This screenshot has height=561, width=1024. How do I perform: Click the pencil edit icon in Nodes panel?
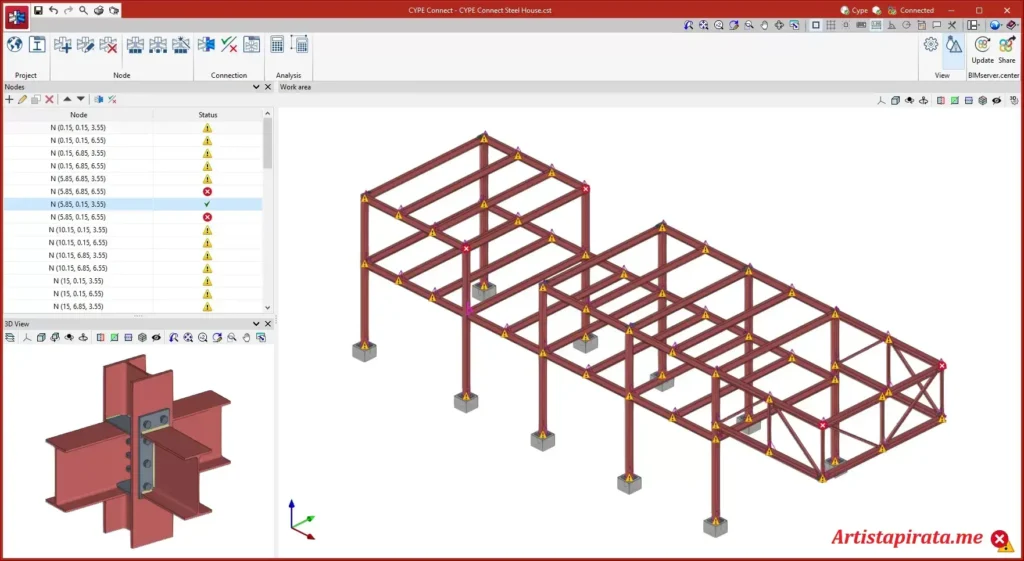coord(22,100)
